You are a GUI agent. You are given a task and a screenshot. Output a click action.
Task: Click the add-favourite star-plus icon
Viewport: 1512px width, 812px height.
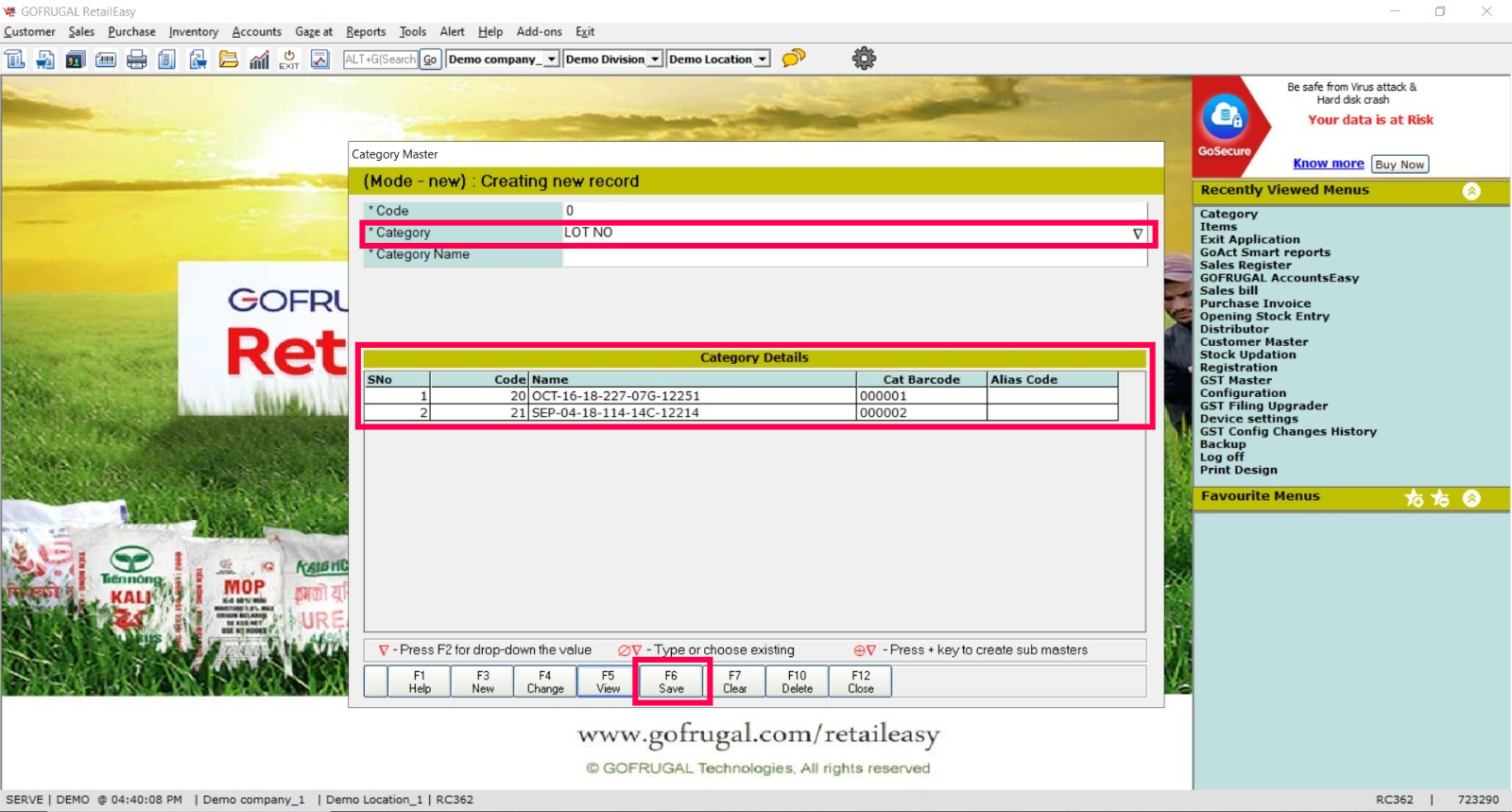pos(1414,498)
